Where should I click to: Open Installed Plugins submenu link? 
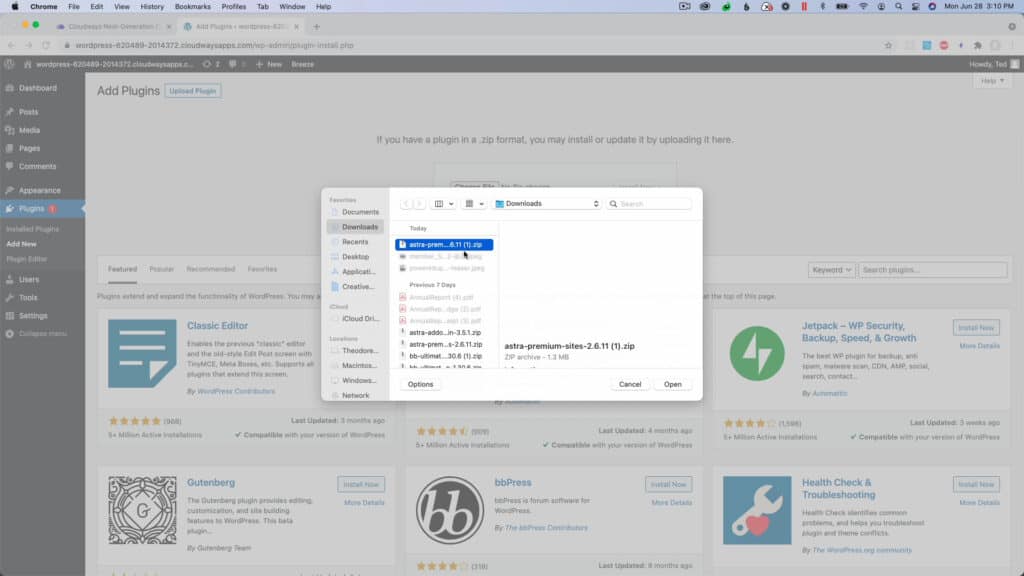coord(33,229)
